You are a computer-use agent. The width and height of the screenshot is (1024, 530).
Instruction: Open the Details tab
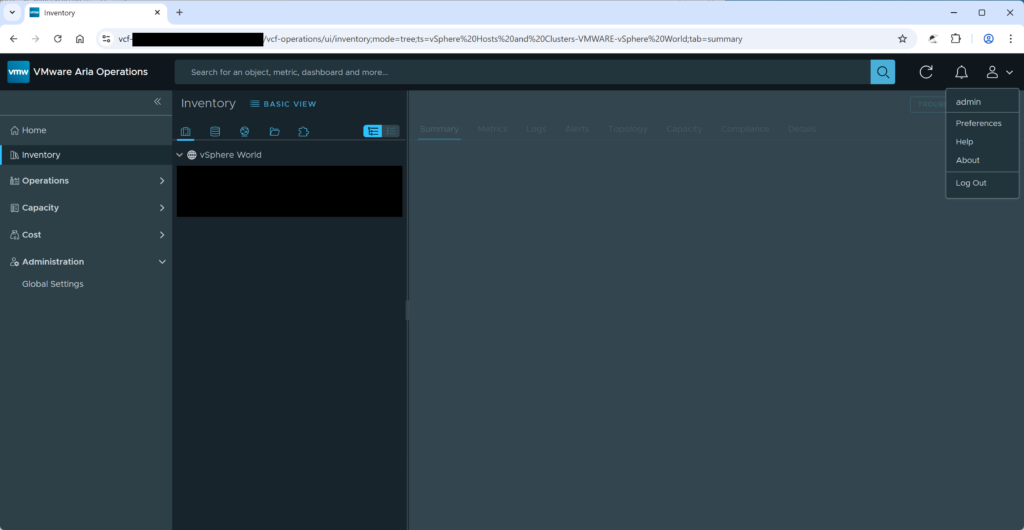[x=801, y=129]
